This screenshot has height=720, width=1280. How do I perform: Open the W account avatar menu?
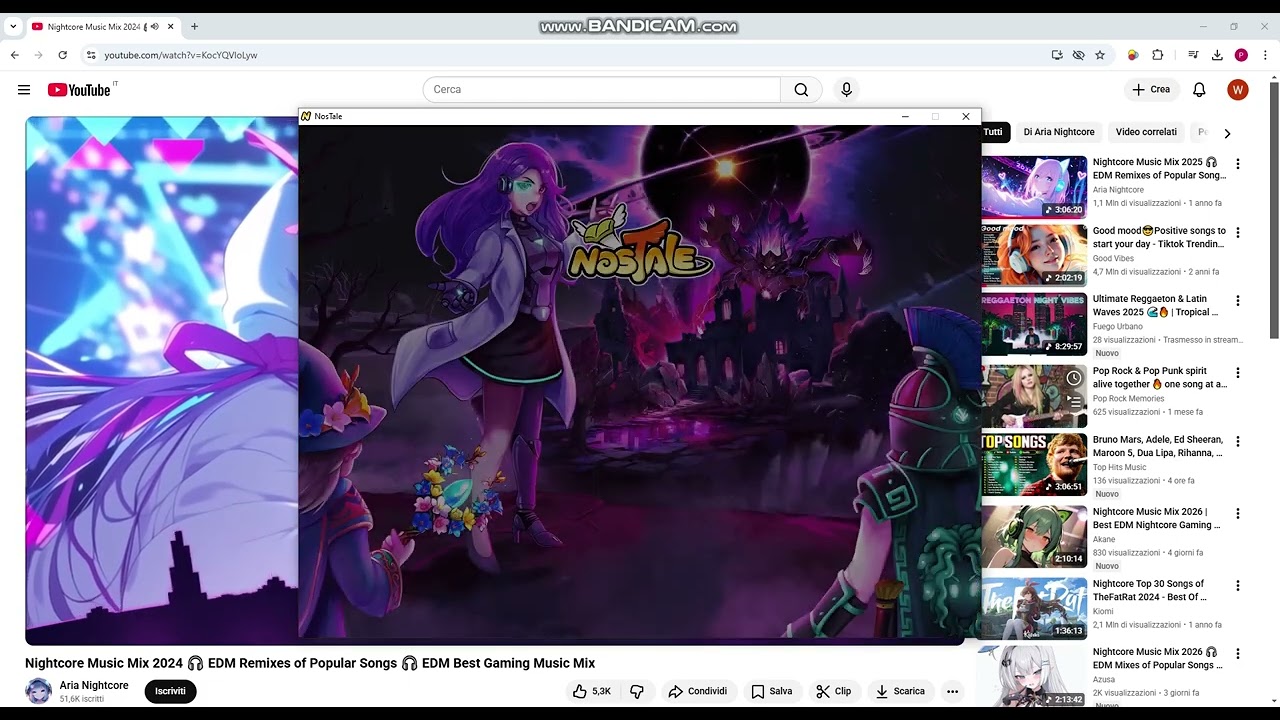coord(1237,90)
